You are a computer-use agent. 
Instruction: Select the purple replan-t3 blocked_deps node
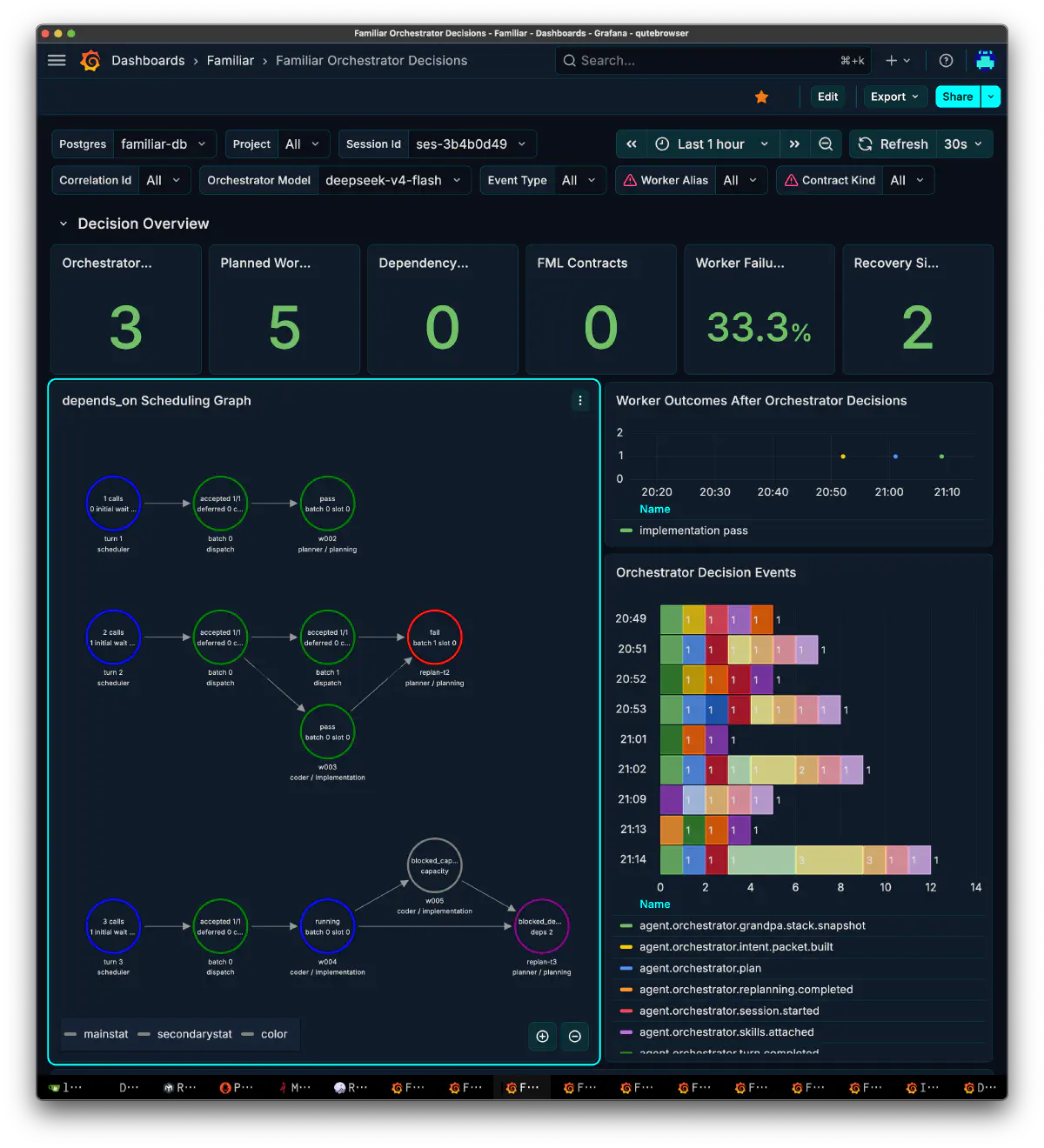pyautogui.click(x=541, y=926)
